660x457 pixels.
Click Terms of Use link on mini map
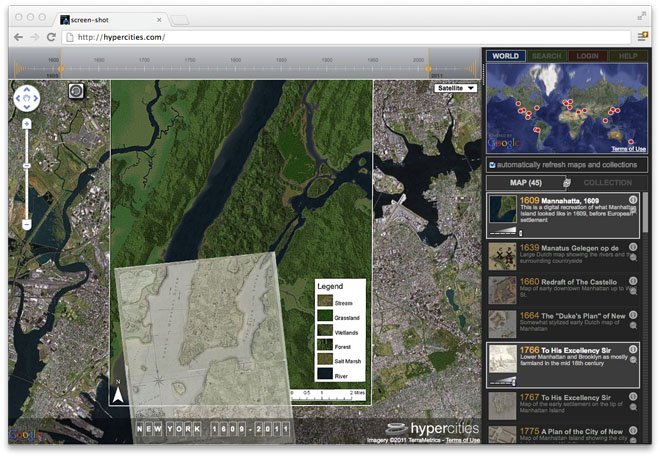pyautogui.click(x=628, y=148)
